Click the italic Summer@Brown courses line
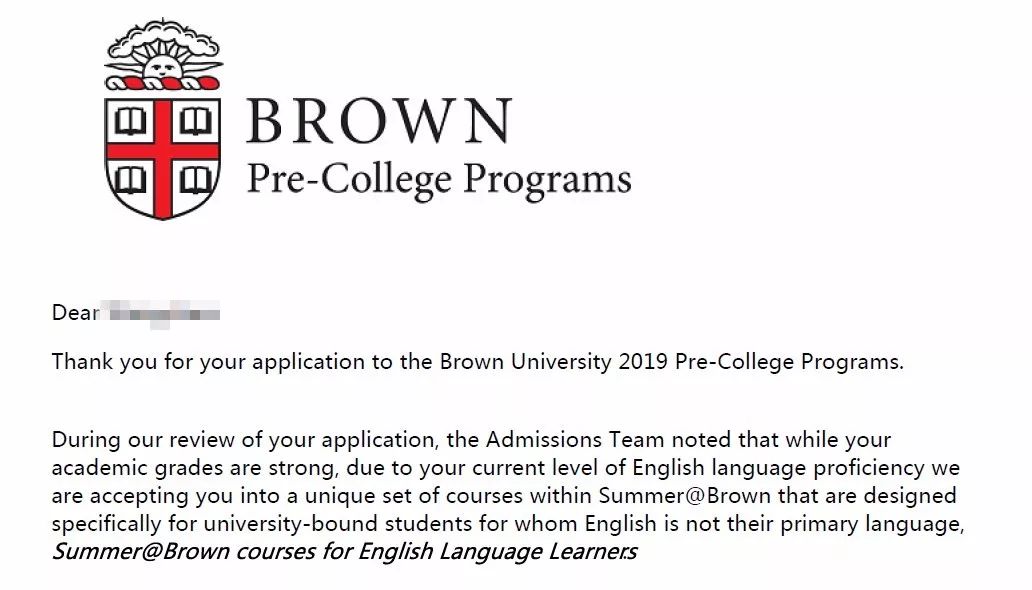Viewport: 1032px width, 590px height. [x=344, y=552]
